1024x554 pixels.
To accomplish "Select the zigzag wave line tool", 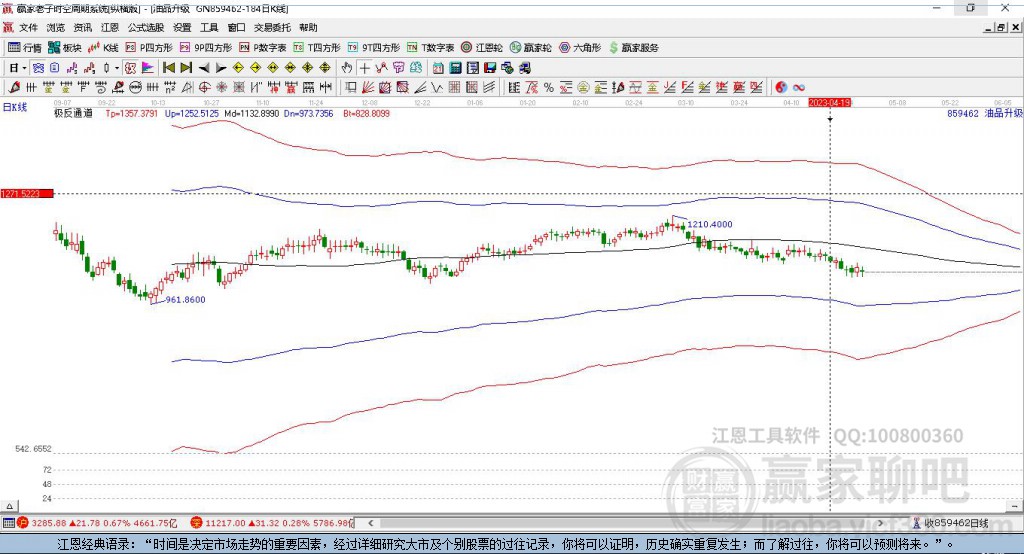I will 438,88.
